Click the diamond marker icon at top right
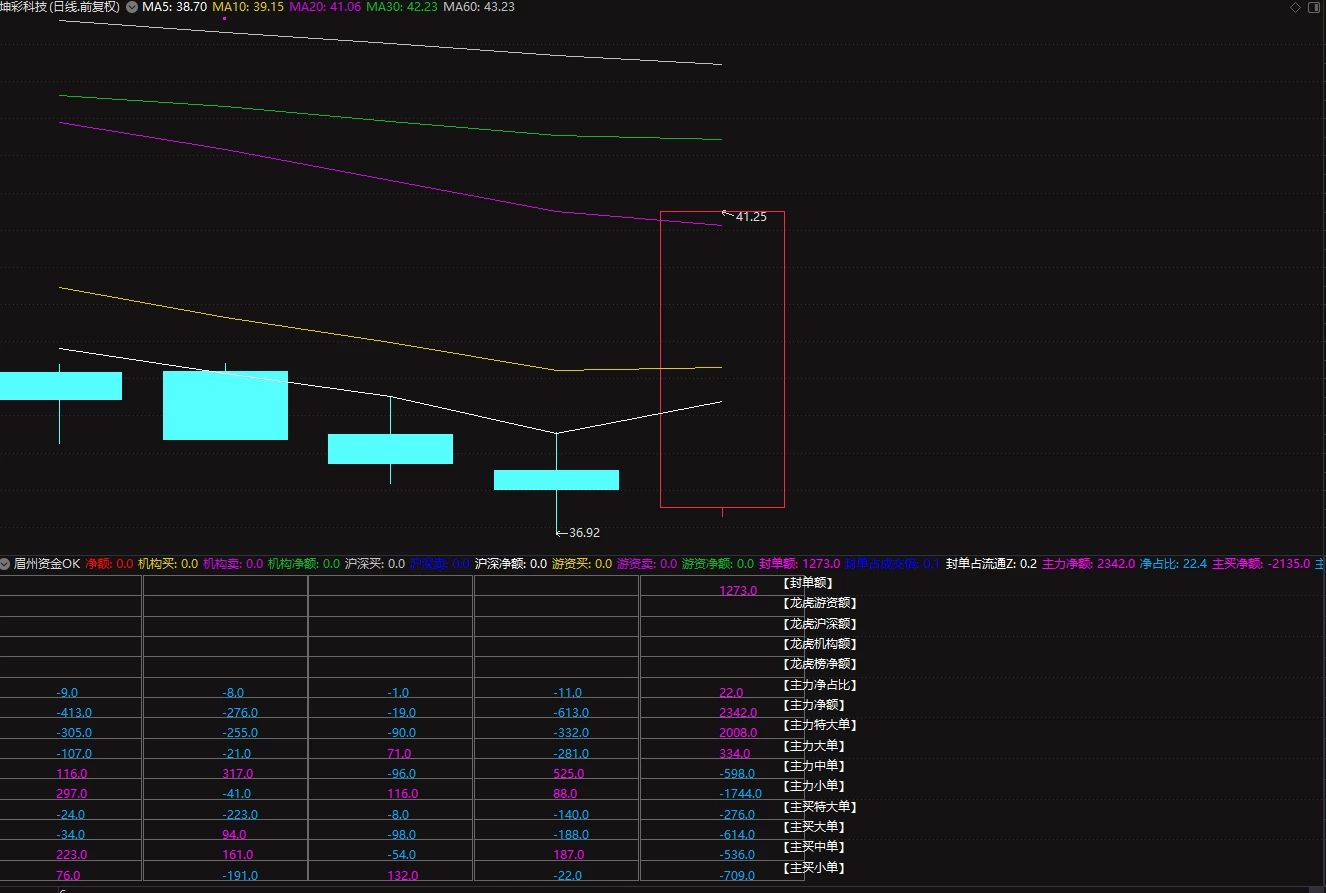Image resolution: width=1326 pixels, height=893 pixels. point(1295,7)
